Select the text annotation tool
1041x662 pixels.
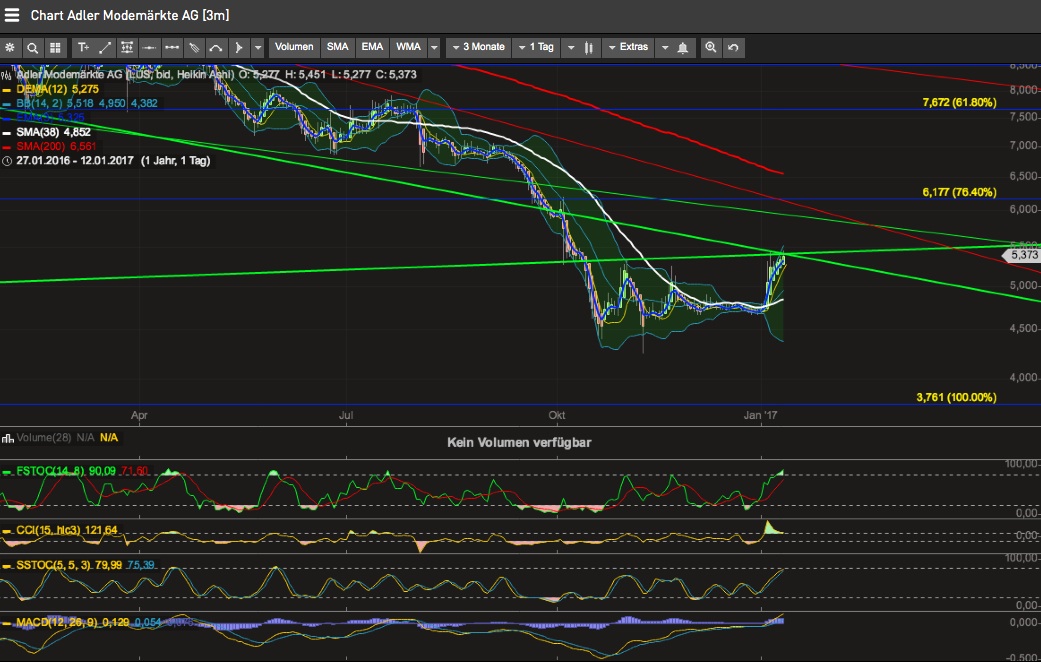[x=83, y=47]
